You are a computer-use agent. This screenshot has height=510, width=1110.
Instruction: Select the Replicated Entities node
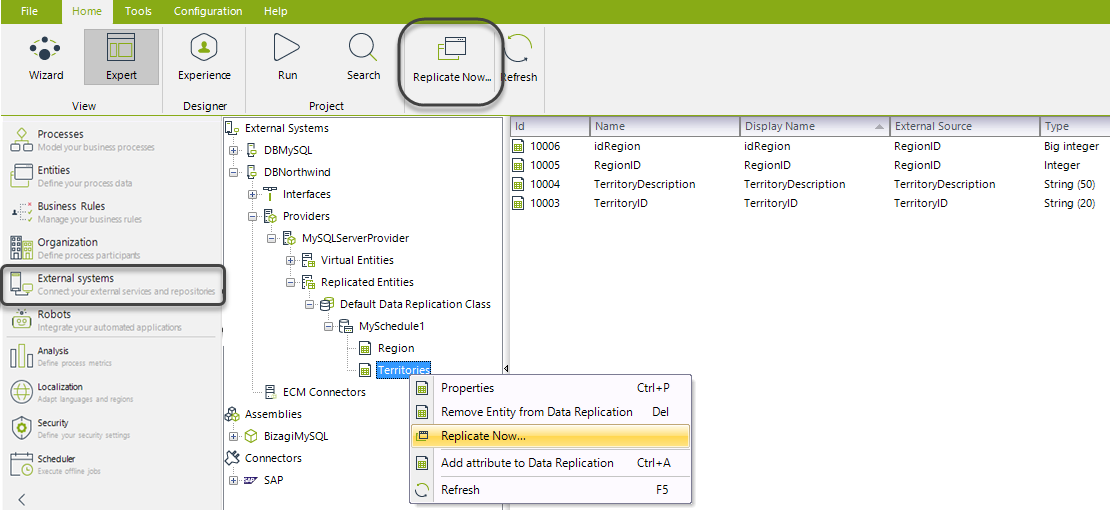click(367, 282)
